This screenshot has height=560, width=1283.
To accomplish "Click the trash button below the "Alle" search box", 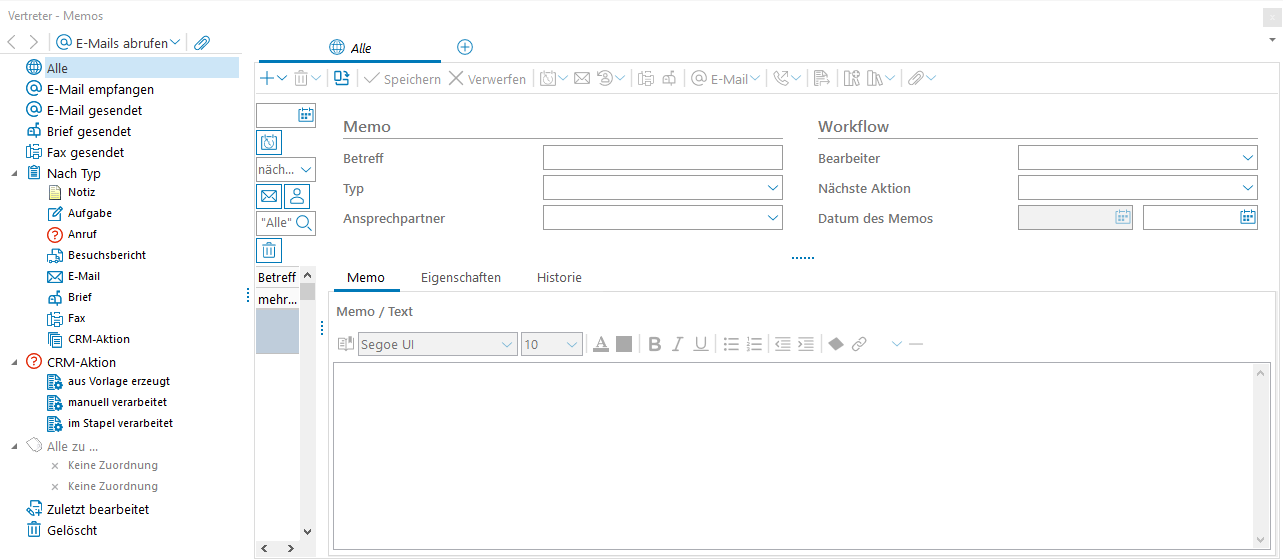I will [269, 250].
